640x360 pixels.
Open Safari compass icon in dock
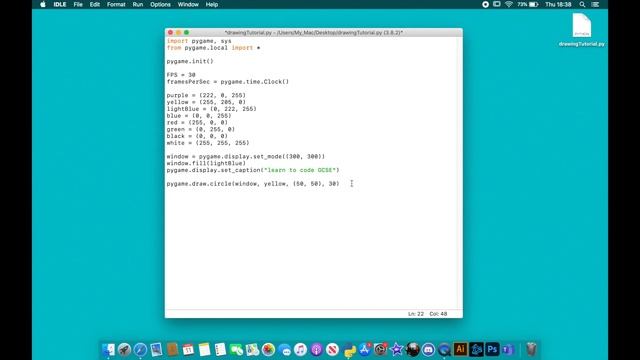point(140,350)
